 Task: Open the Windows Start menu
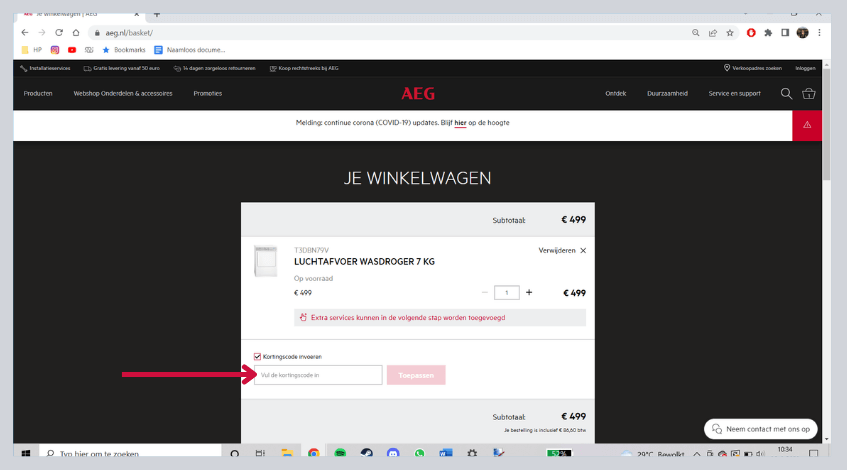click(x=25, y=453)
